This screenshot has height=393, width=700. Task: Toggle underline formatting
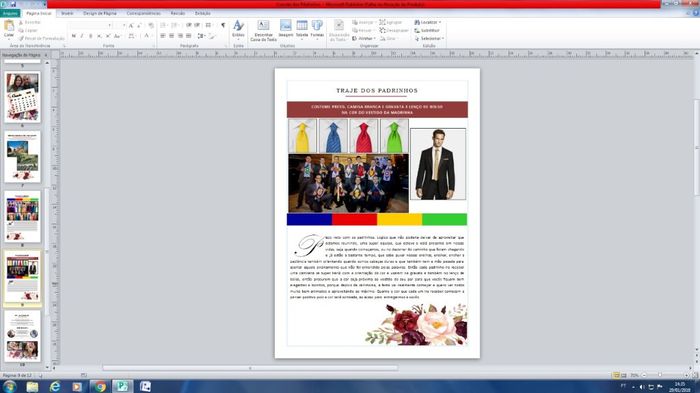91,36
